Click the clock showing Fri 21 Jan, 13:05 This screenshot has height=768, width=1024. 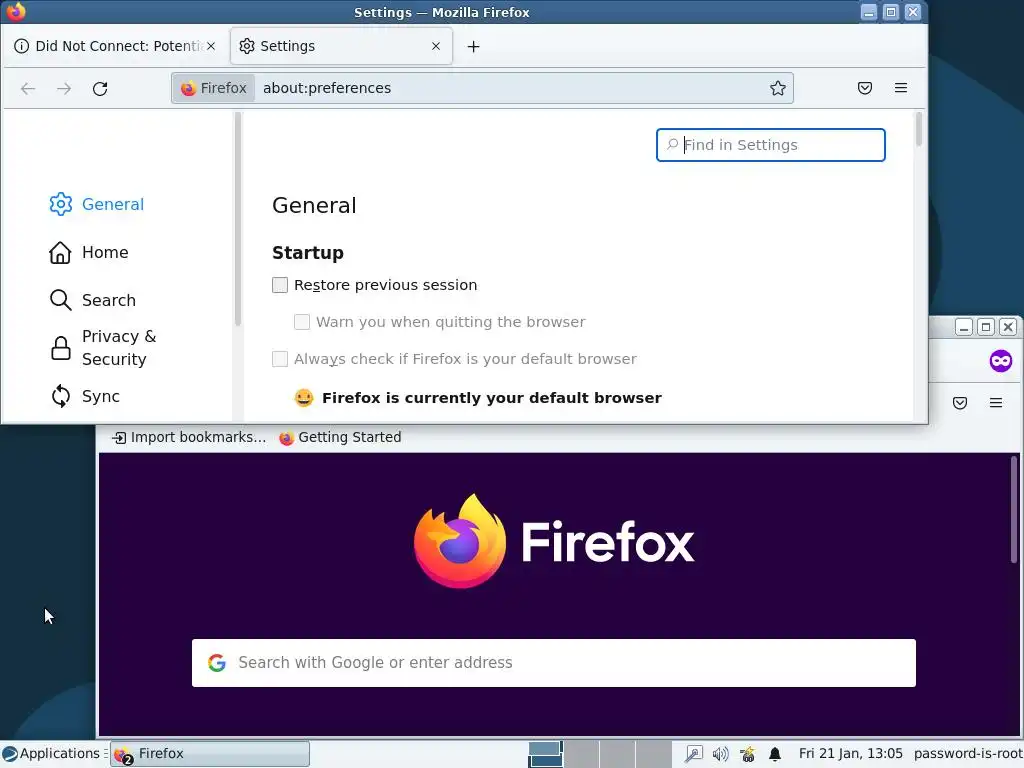[850, 754]
